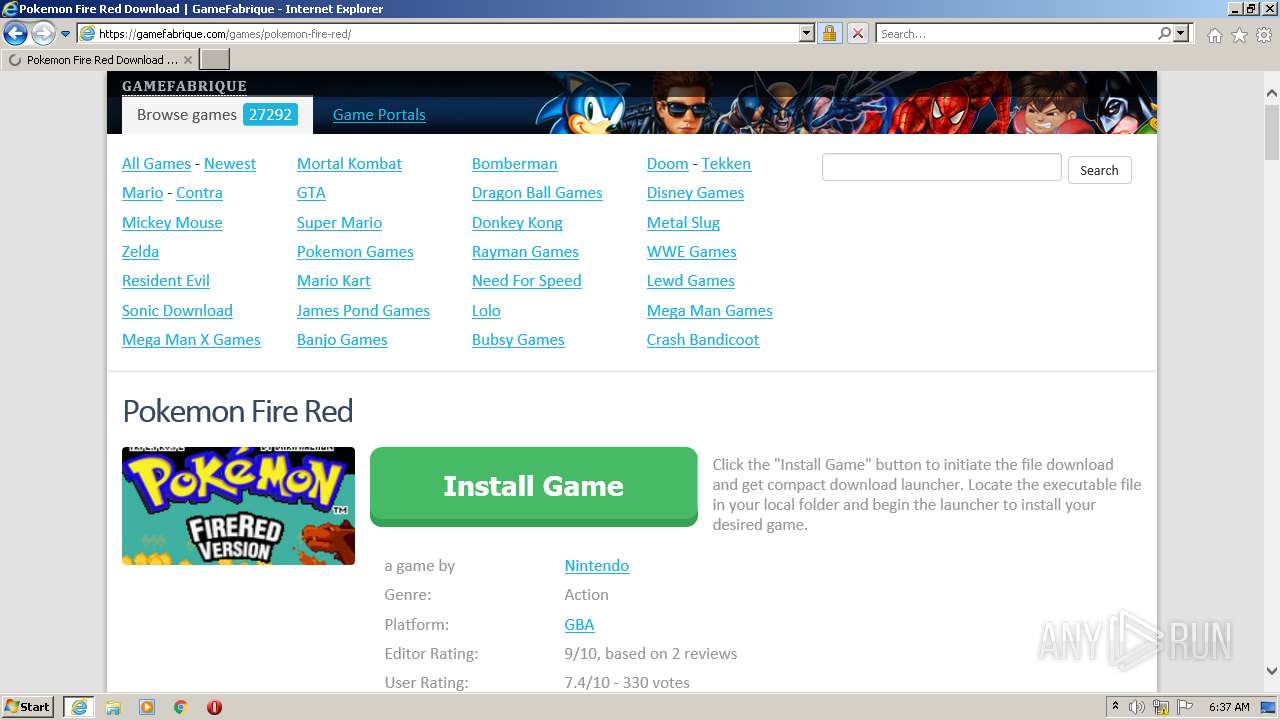Open Favorites star icon
The height and width of the screenshot is (720, 1280).
(x=1239, y=35)
